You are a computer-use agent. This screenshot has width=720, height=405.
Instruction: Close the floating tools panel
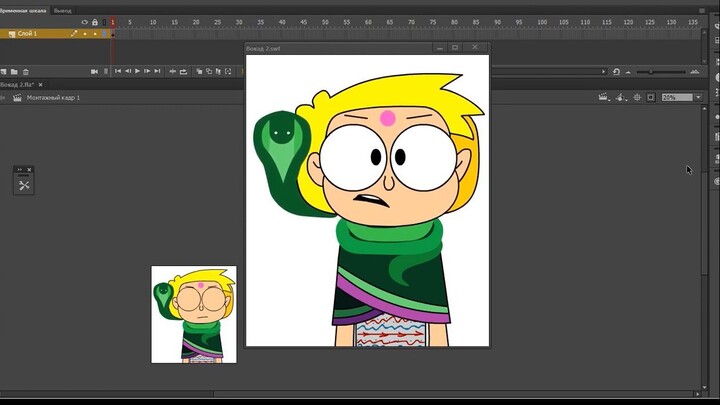pyautogui.click(x=29, y=169)
